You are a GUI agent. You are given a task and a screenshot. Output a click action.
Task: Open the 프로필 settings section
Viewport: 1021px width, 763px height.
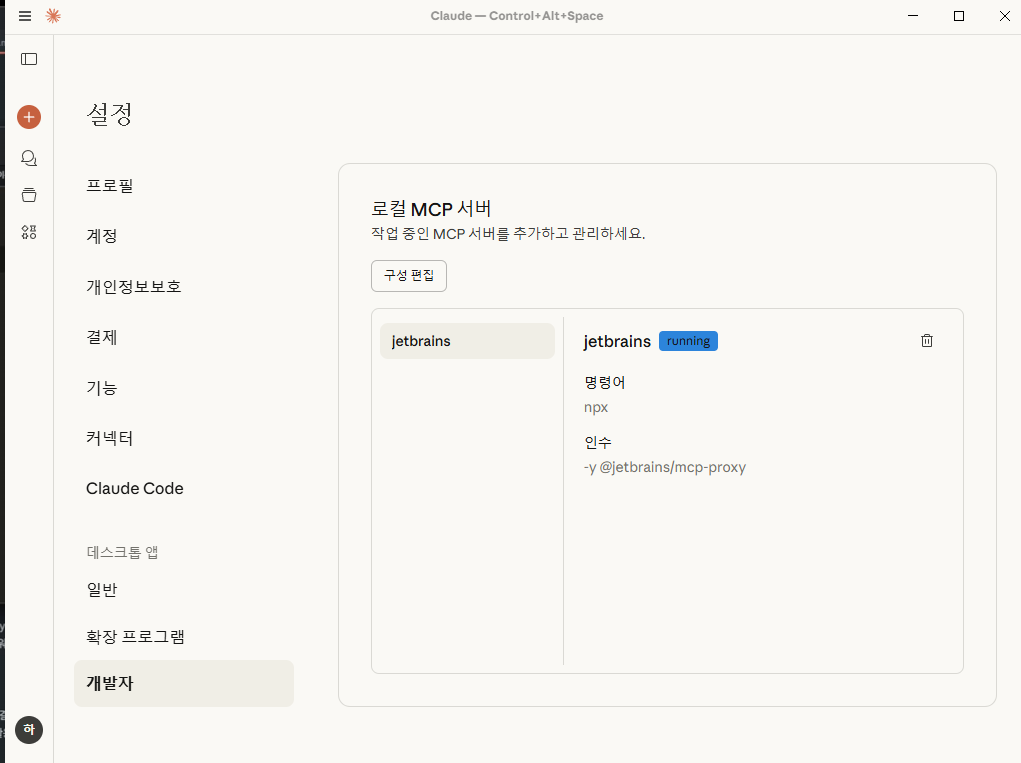click(110, 186)
